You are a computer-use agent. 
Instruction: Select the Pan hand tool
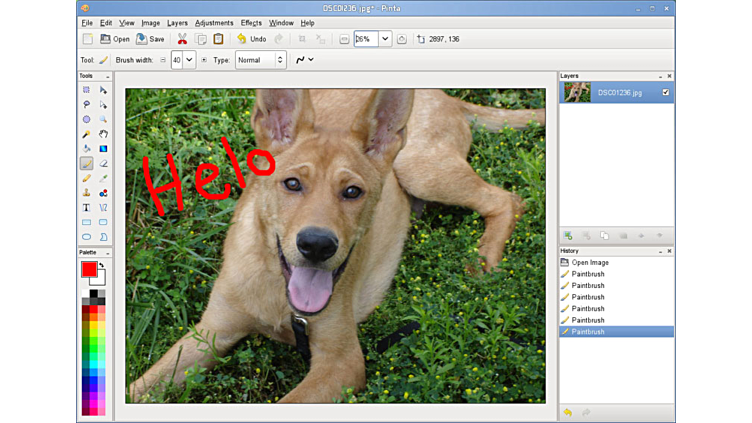(103, 134)
